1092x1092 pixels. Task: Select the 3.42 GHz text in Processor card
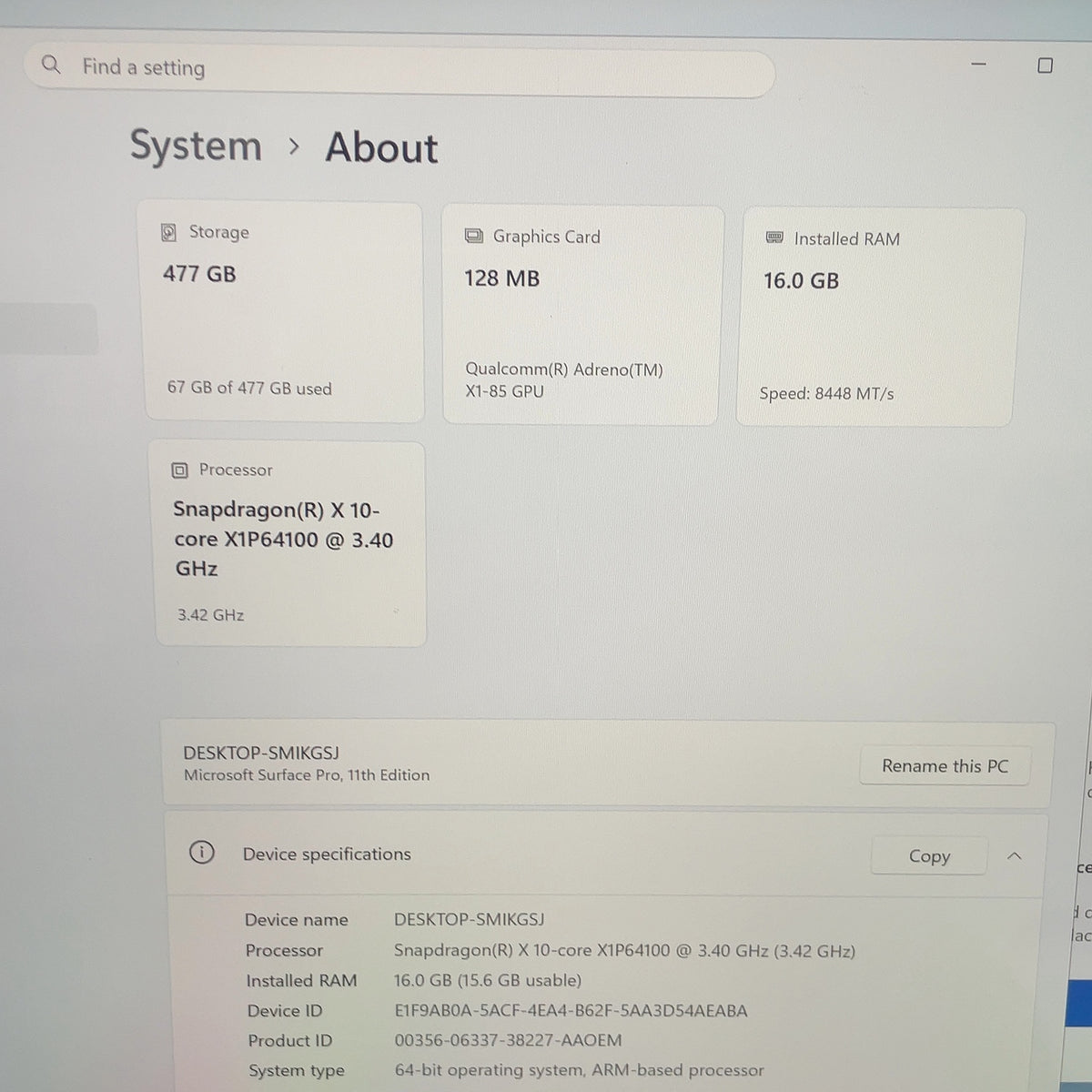click(x=210, y=615)
